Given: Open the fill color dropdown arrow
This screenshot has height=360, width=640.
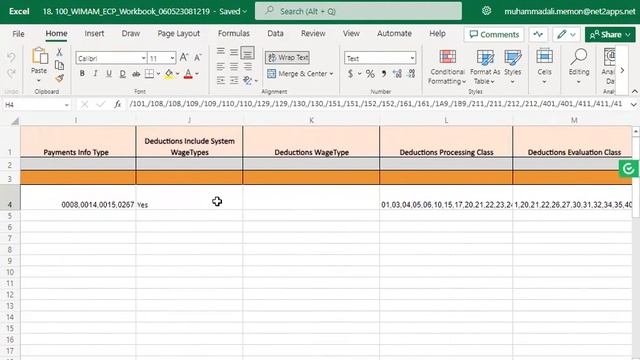Looking at the screenshot, I should (178, 74).
